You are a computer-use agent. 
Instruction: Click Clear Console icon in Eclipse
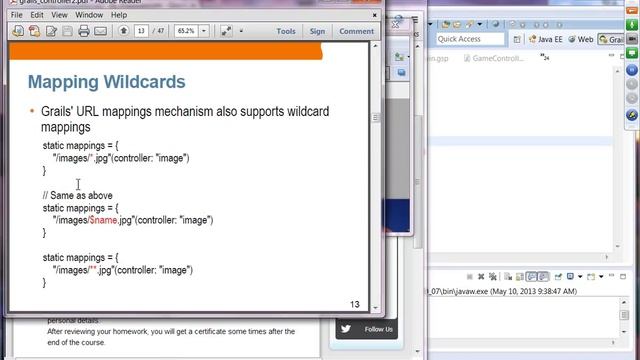click(x=508, y=277)
